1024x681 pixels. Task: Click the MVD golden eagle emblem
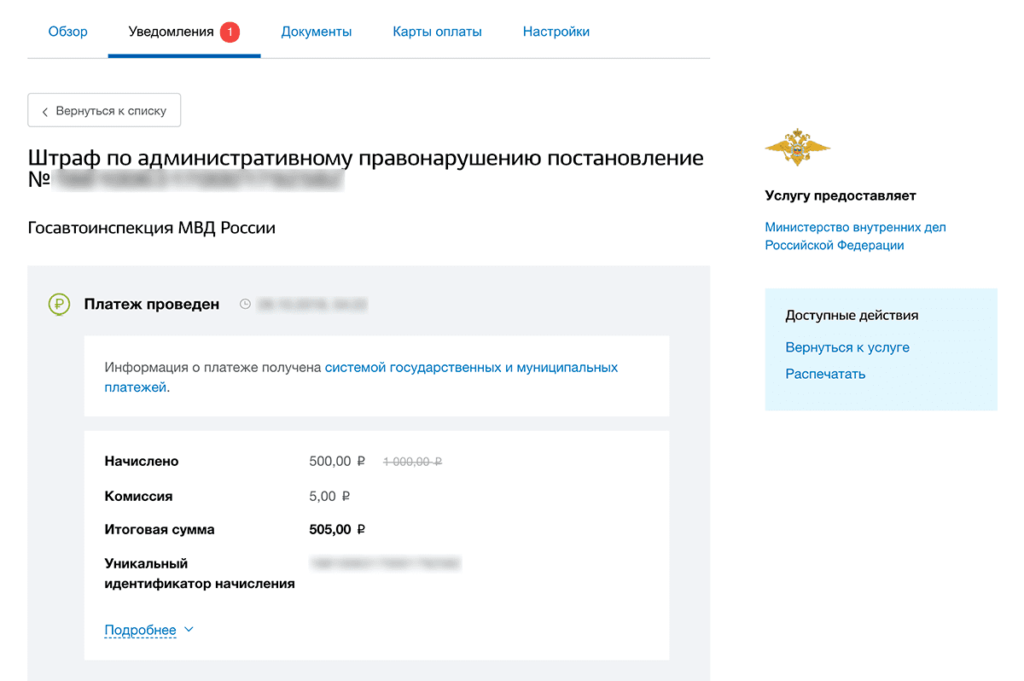pyautogui.click(x=797, y=146)
